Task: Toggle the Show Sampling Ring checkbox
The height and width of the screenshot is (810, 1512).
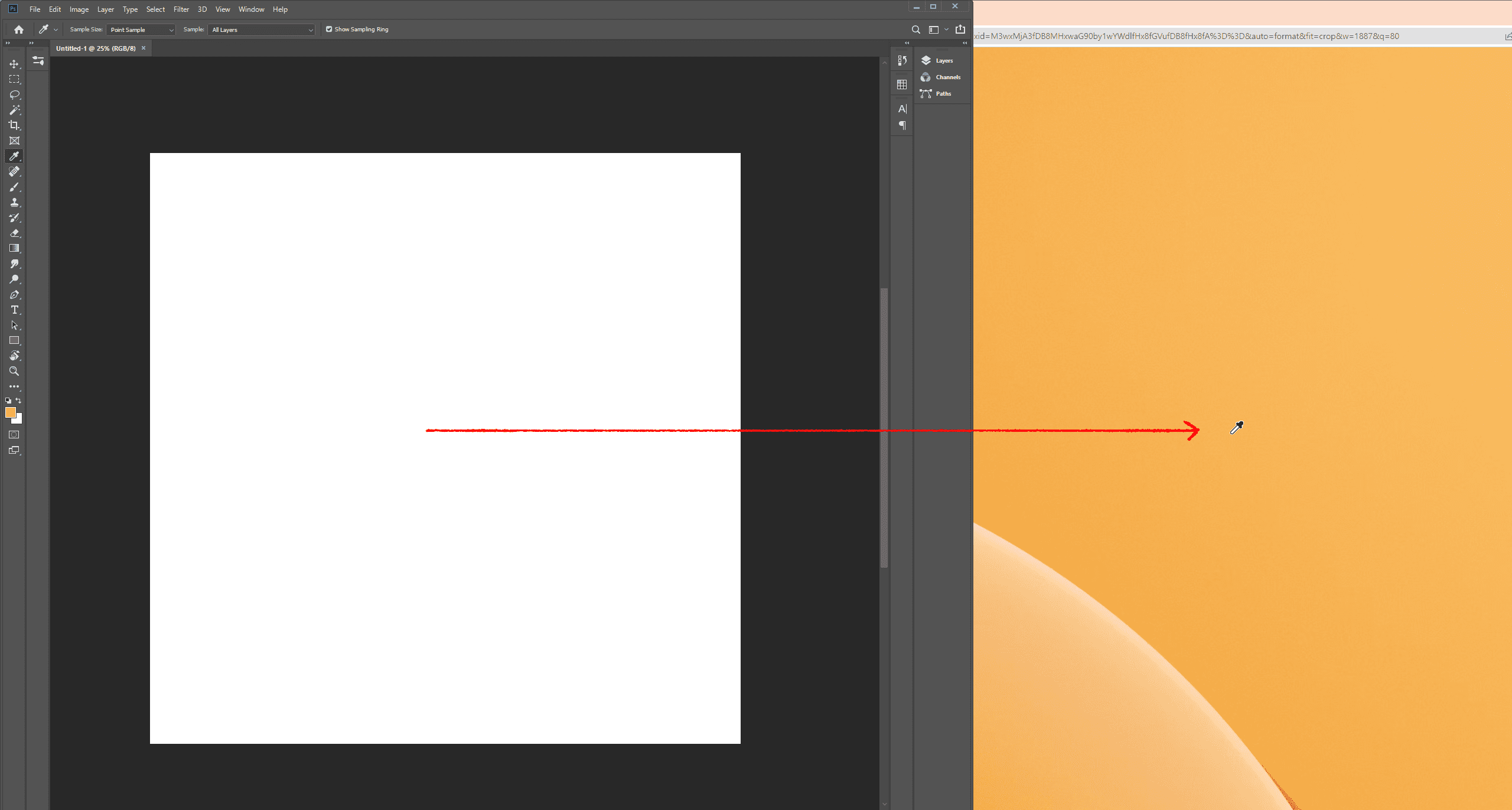Action: (x=329, y=29)
